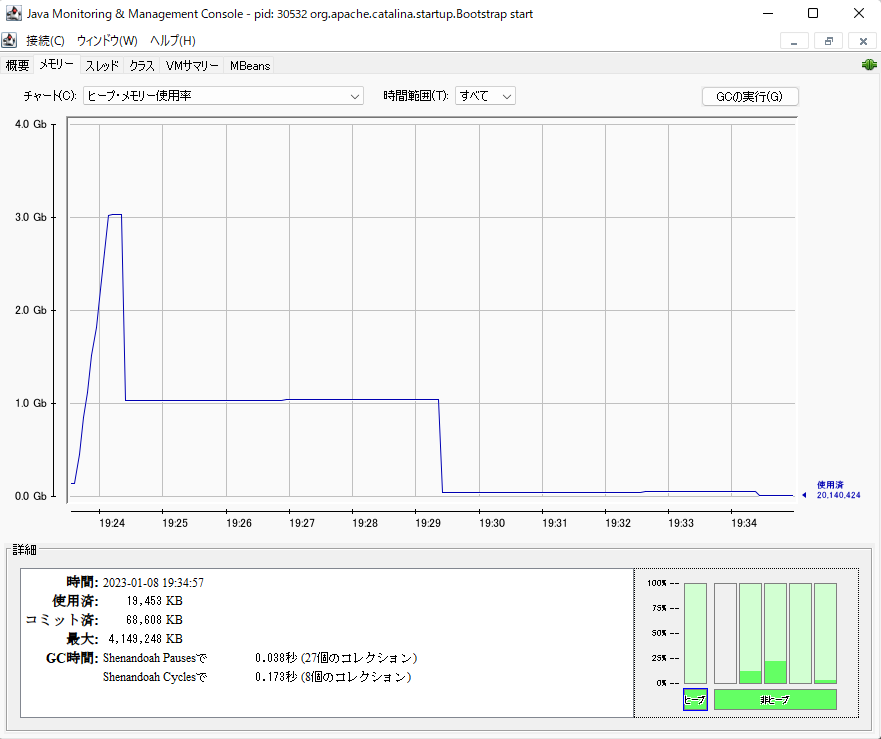Open the ウィンドウ(W) menu

point(107,41)
